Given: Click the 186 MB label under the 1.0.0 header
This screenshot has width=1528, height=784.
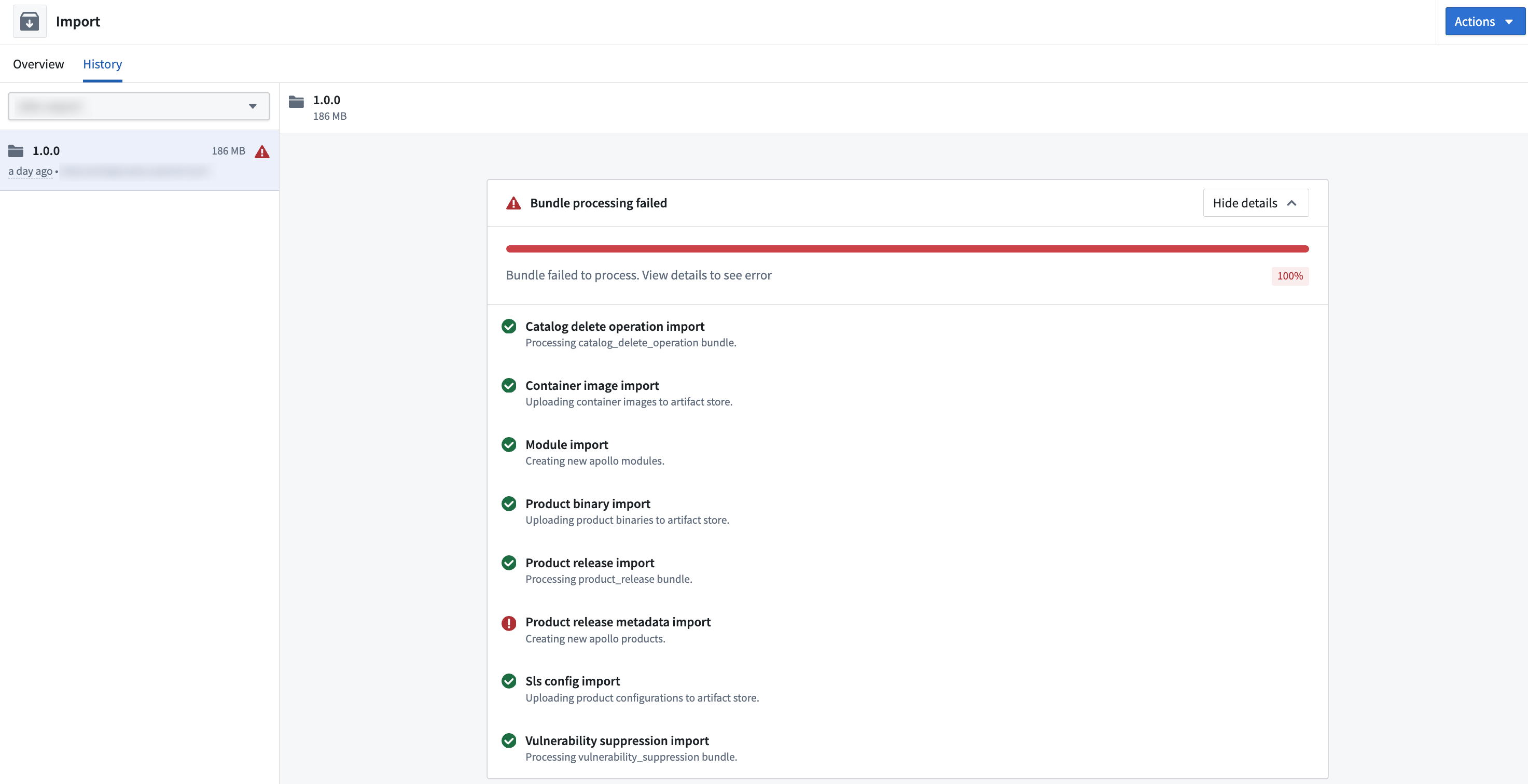Looking at the screenshot, I should [330, 116].
